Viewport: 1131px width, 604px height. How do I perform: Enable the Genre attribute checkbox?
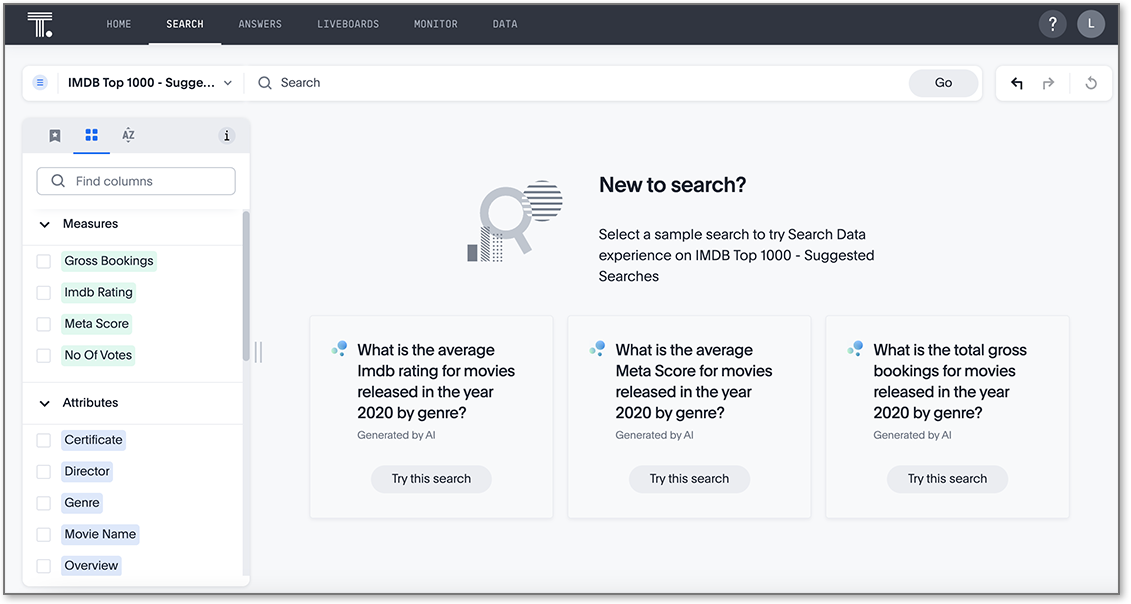(x=44, y=502)
